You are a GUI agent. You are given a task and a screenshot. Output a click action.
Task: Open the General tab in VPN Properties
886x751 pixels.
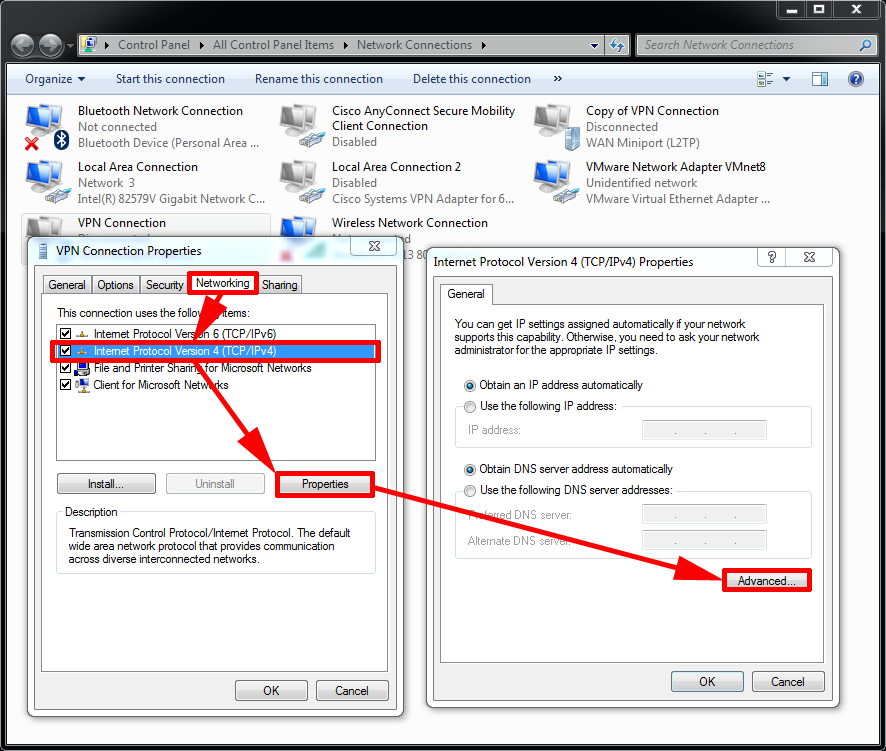(x=67, y=285)
